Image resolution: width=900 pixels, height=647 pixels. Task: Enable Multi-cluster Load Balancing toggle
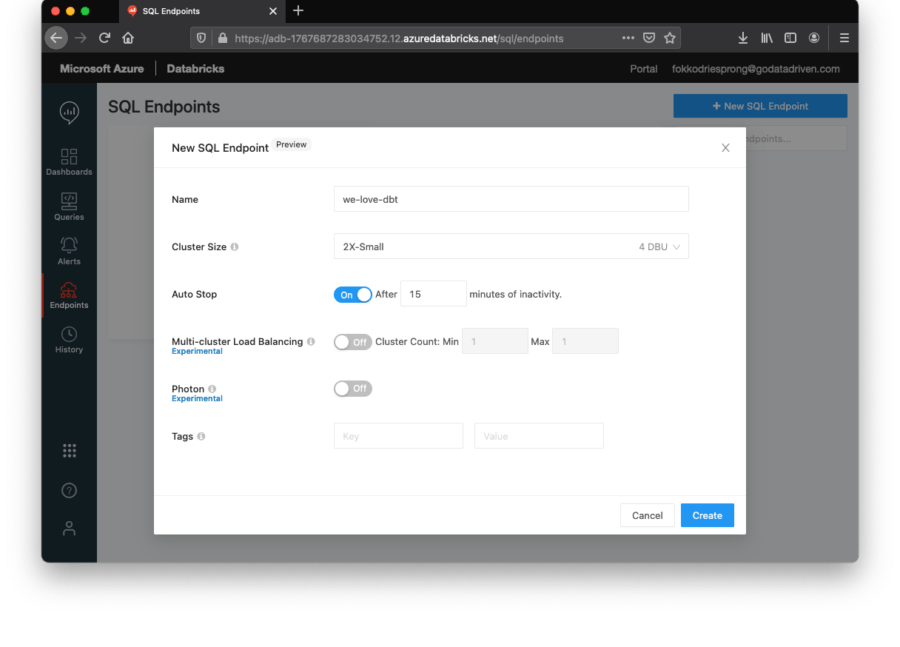352,342
